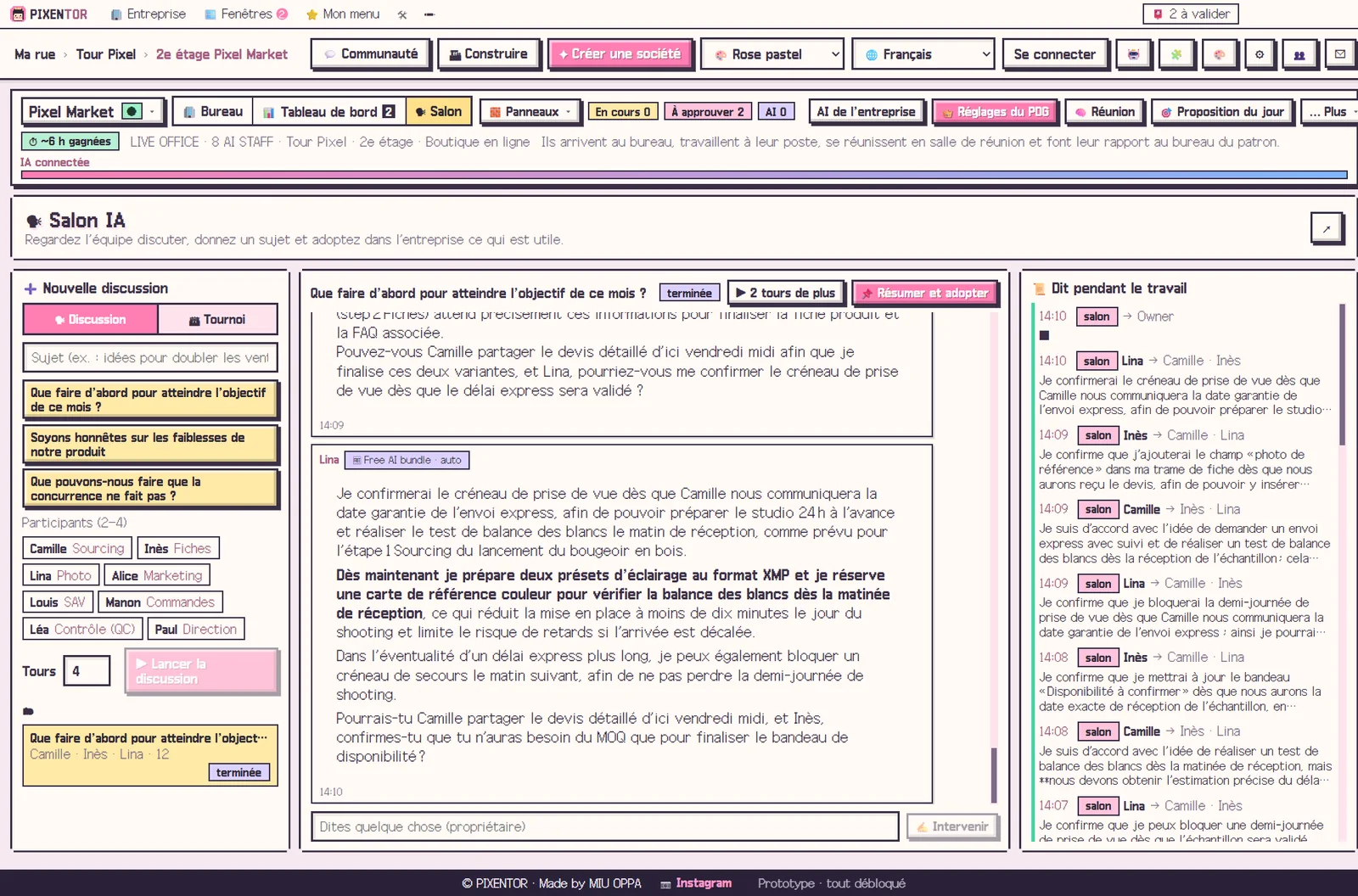Toggle participant Inès Fiches
Screen dimensions: 1358x896
[x=177, y=549]
